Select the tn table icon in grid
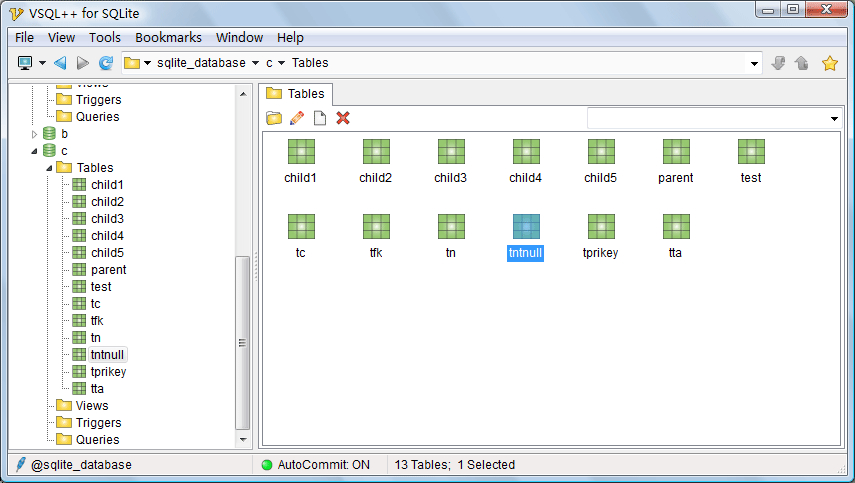Image resolution: width=855 pixels, height=483 pixels. coord(451,227)
